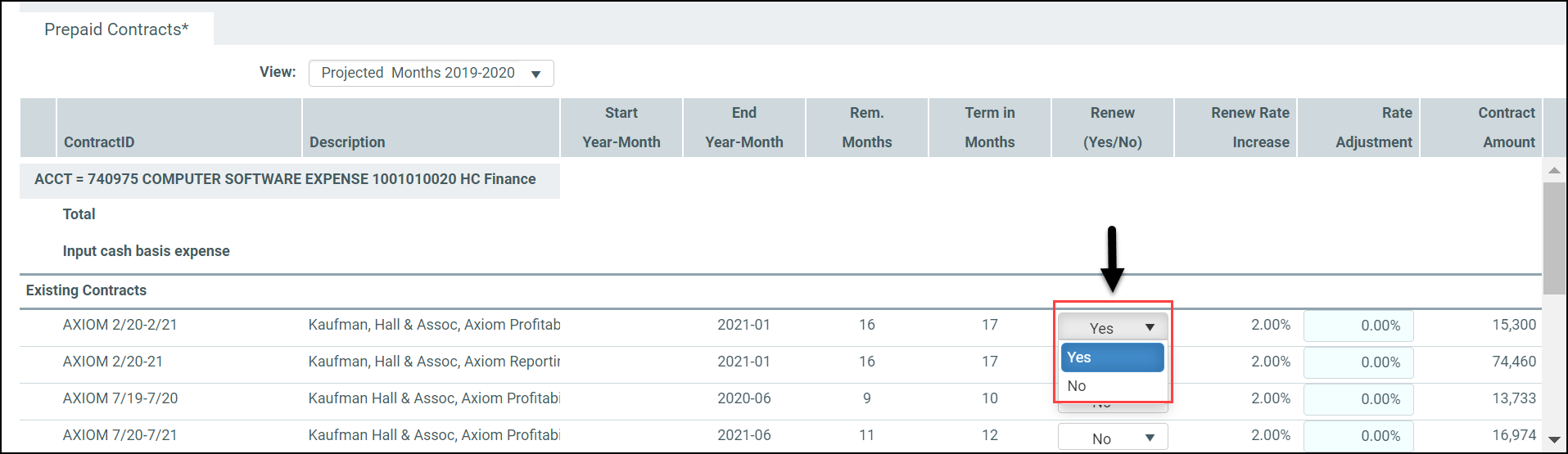Choose No in the renew dropdown list
The image size is (1568, 454).
(x=1112, y=386)
